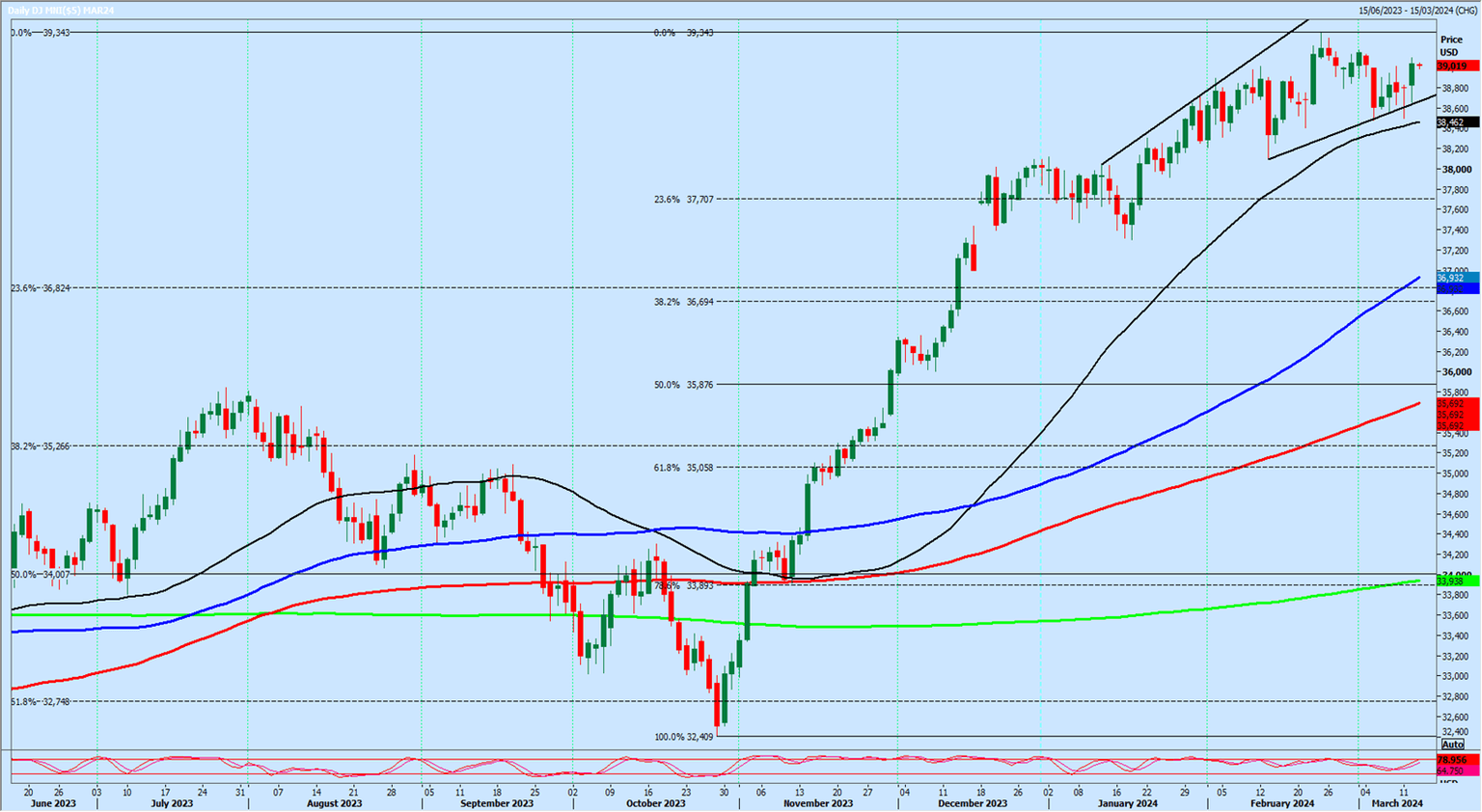Click the Auto scale button
This screenshot has width=1482, height=812.
point(1452,744)
